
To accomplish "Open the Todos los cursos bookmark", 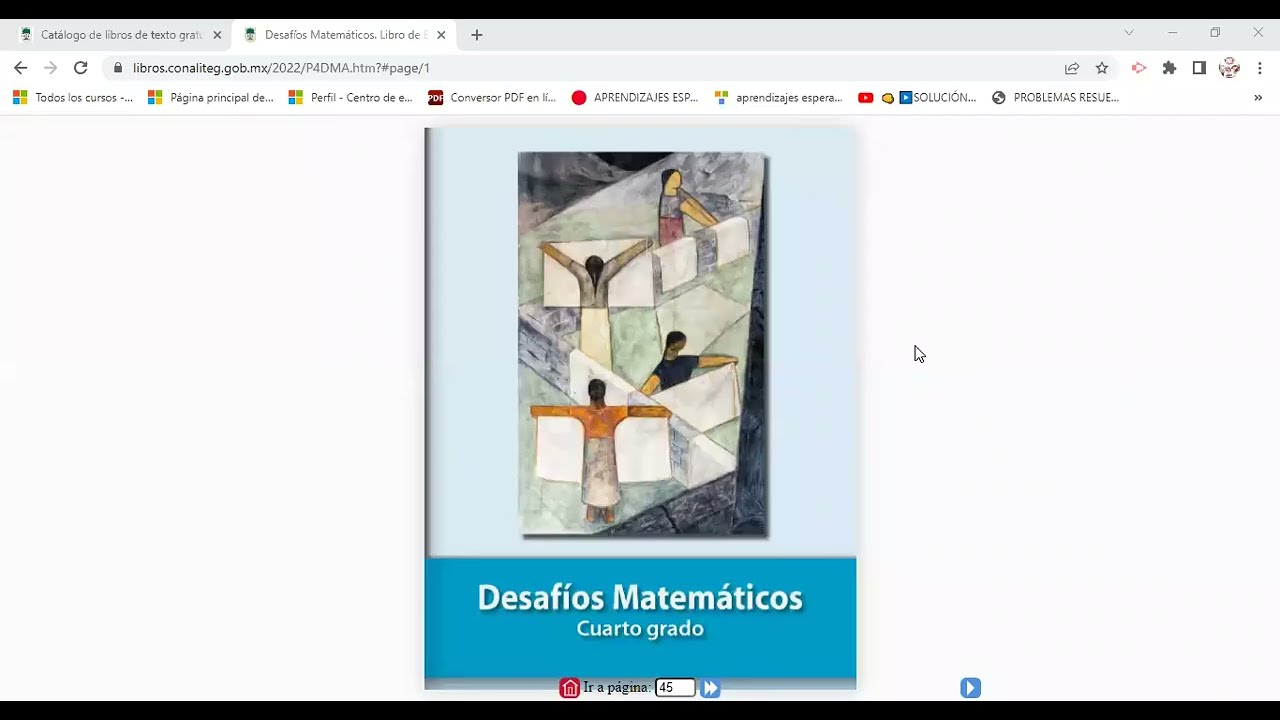I will [x=72, y=98].
